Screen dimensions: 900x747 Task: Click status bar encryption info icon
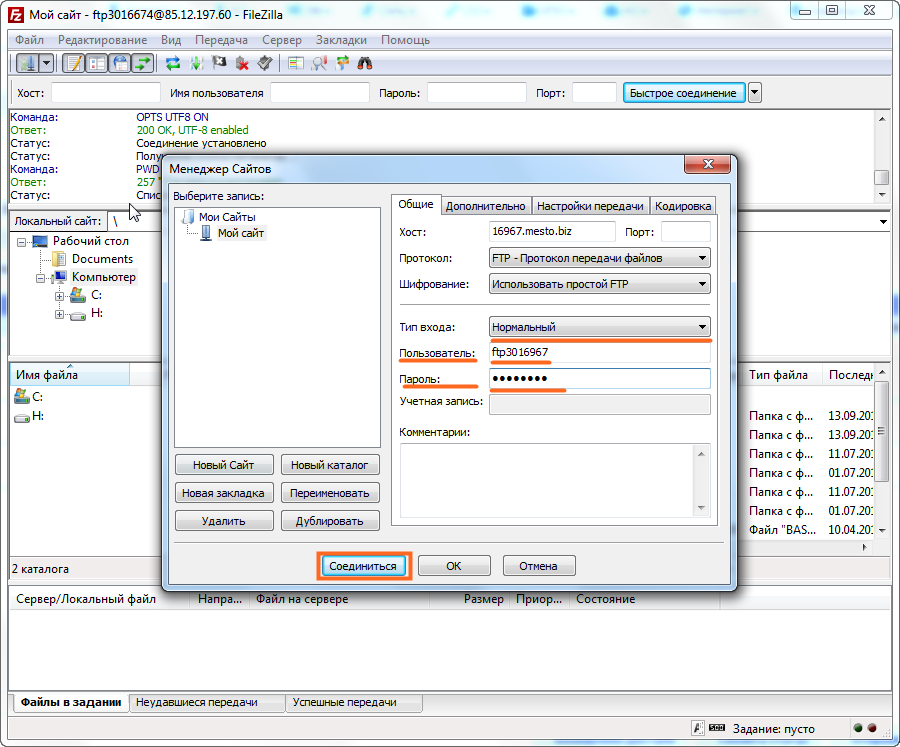(x=698, y=728)
